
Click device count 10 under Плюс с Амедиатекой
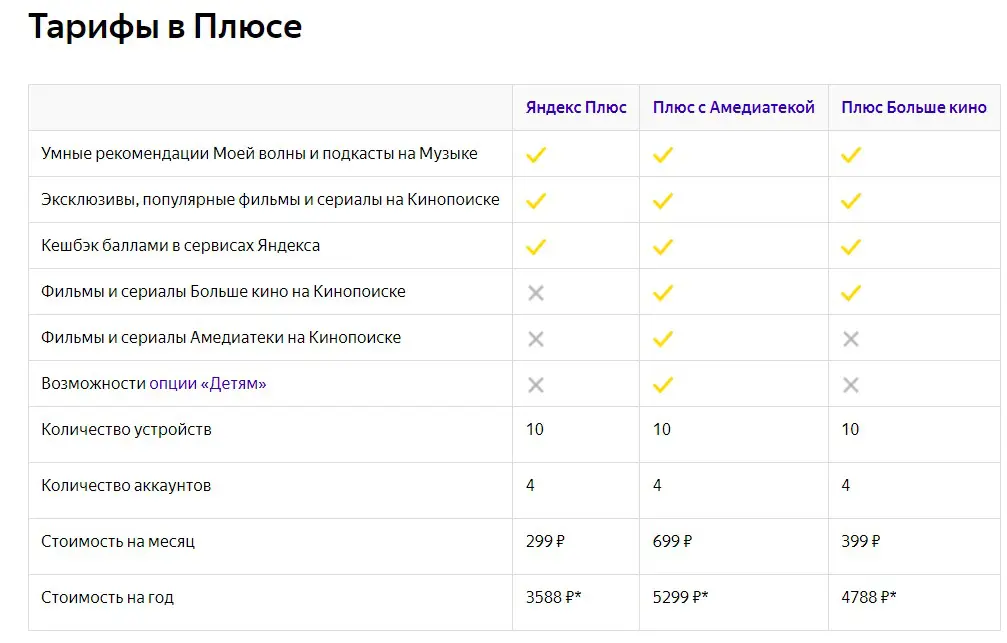point(662,429)
